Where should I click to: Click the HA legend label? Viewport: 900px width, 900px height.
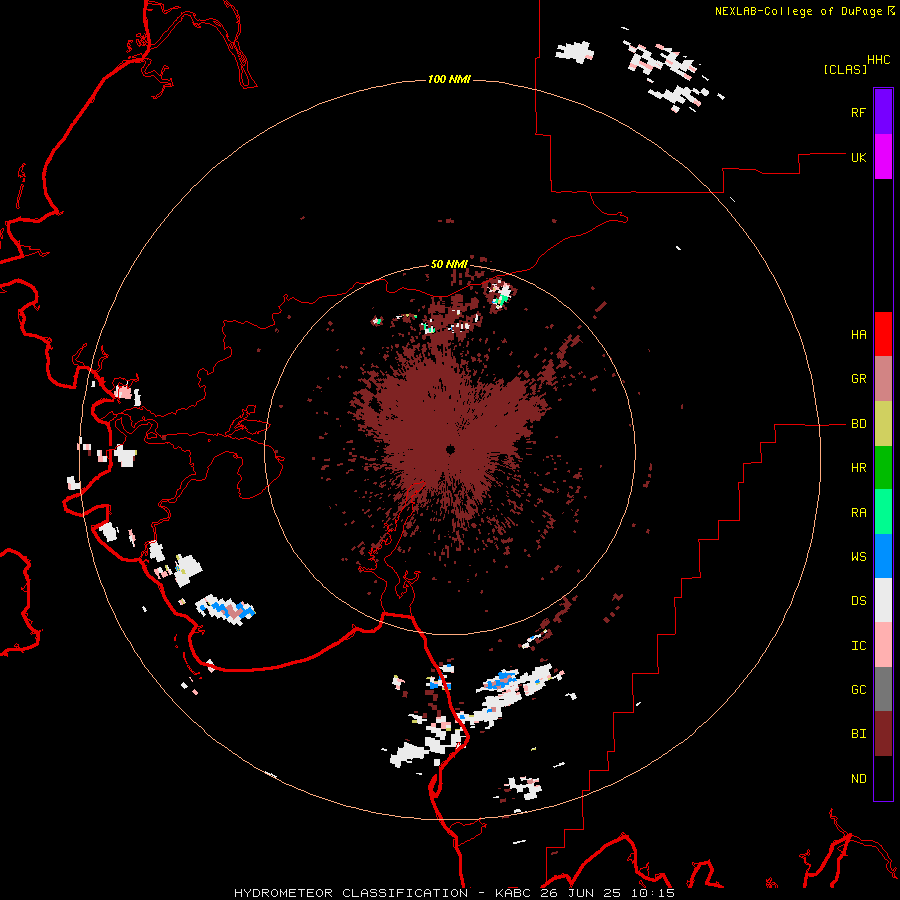pyautogui.click(x=859, y=335)
